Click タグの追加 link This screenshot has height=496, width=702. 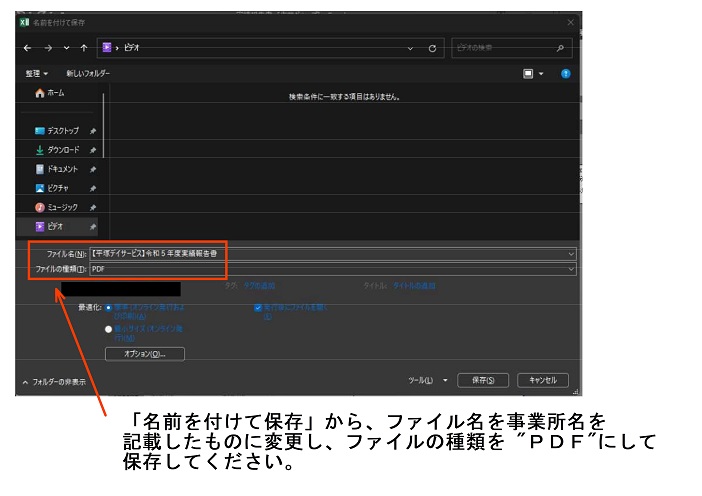259,286
